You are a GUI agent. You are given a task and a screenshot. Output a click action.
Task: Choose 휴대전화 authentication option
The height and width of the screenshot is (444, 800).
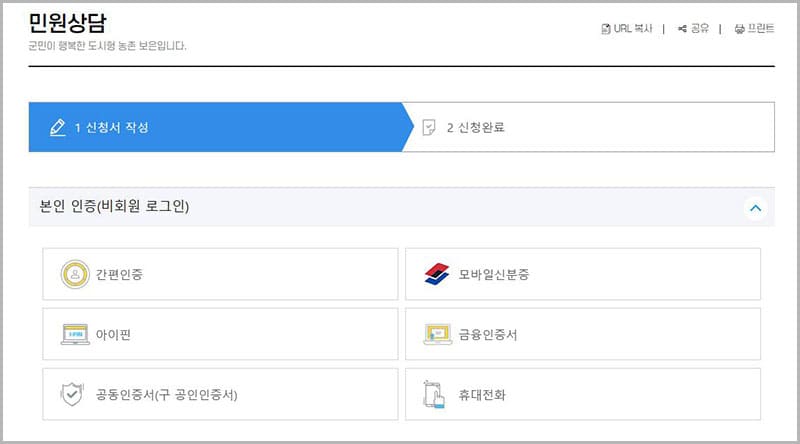point(582,394)
